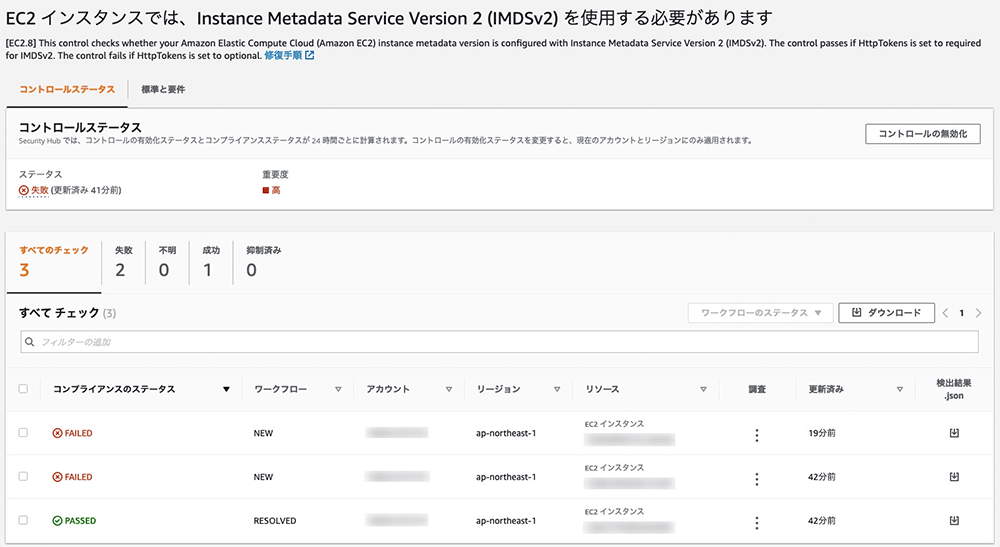
Task: Click NEW workflow in the 19分前 row
Action: click(x=263, y=434)
